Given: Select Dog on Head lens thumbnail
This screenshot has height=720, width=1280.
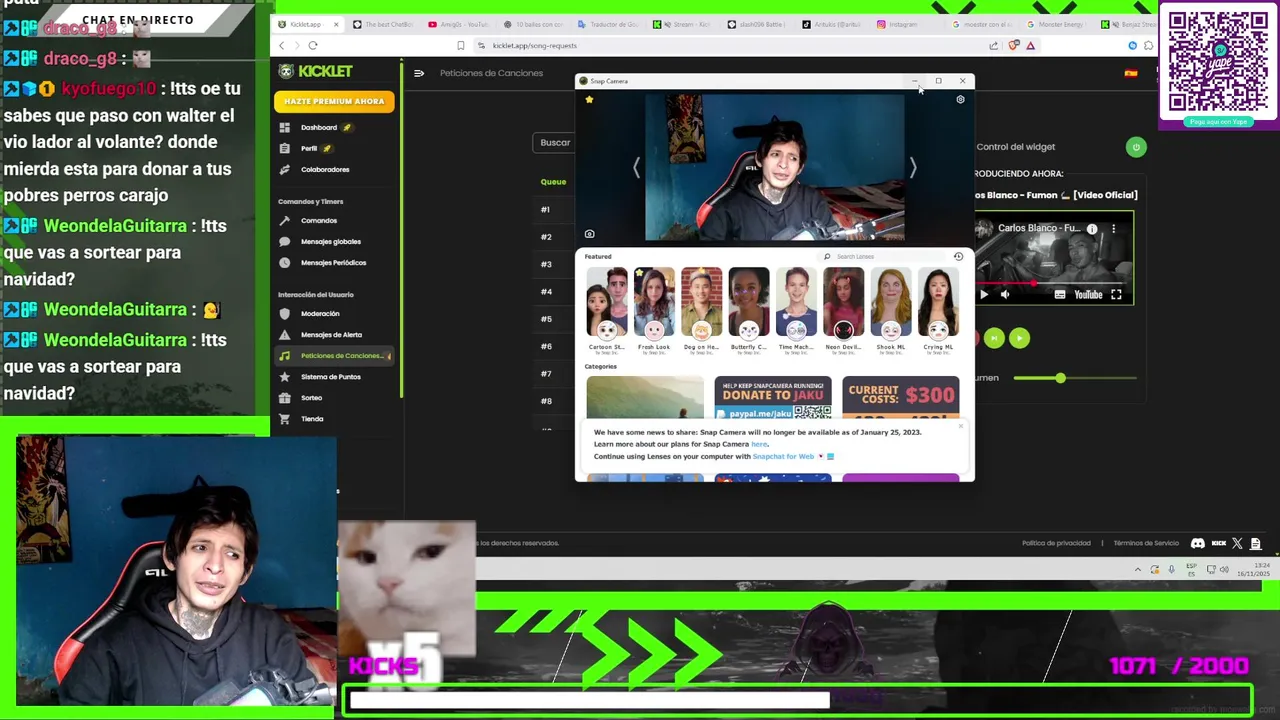Looking at the screenshot, I should (701, 303).
